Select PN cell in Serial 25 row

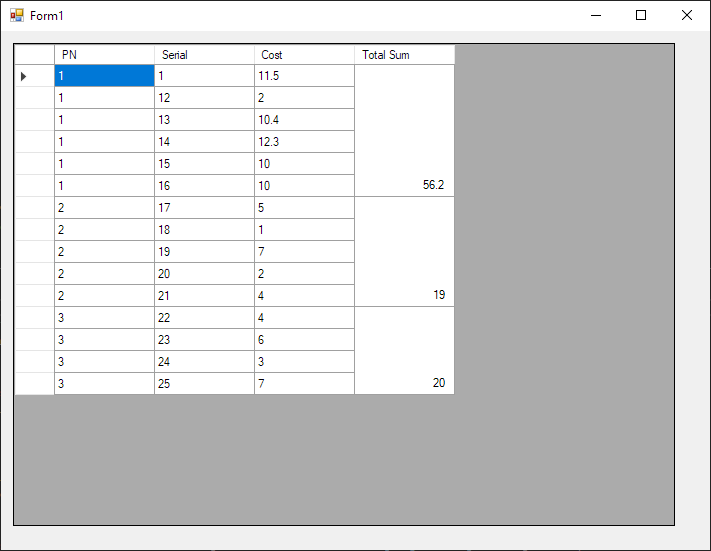pyautogui.click(x=104, y=384)
